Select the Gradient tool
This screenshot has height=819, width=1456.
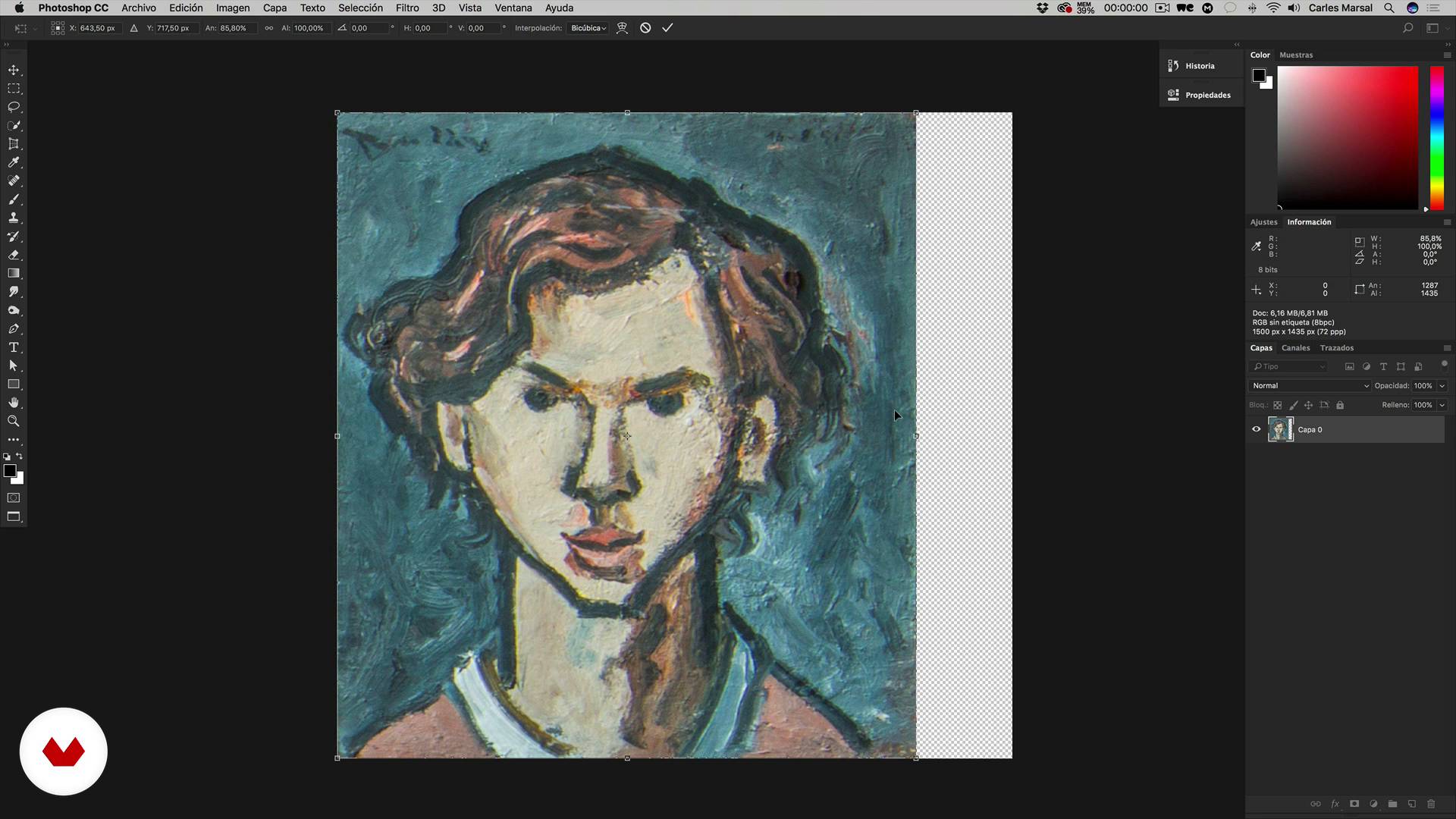14,273
